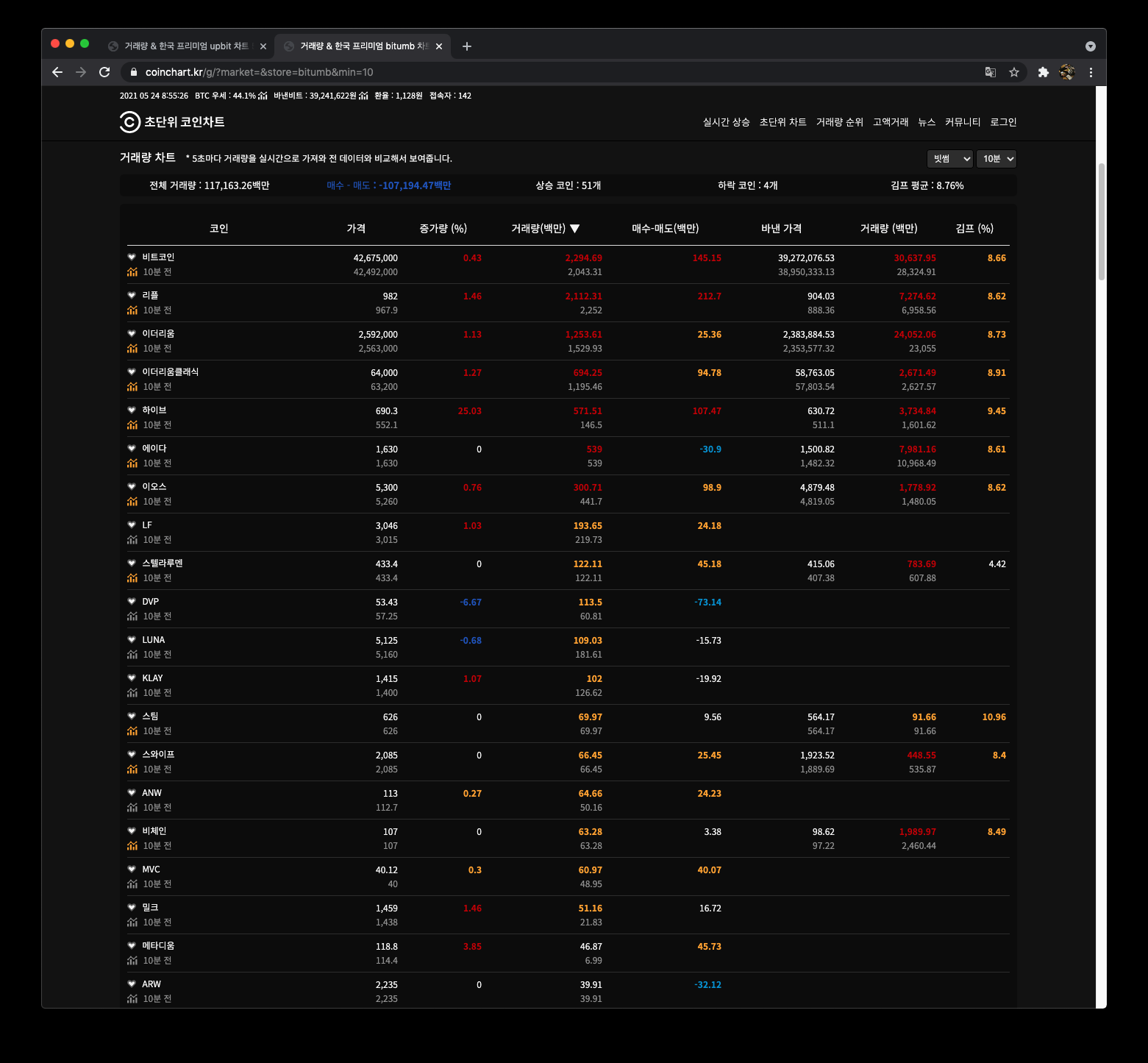Click the 로그인 link

pyautogui.click(x=1003, y=122)
